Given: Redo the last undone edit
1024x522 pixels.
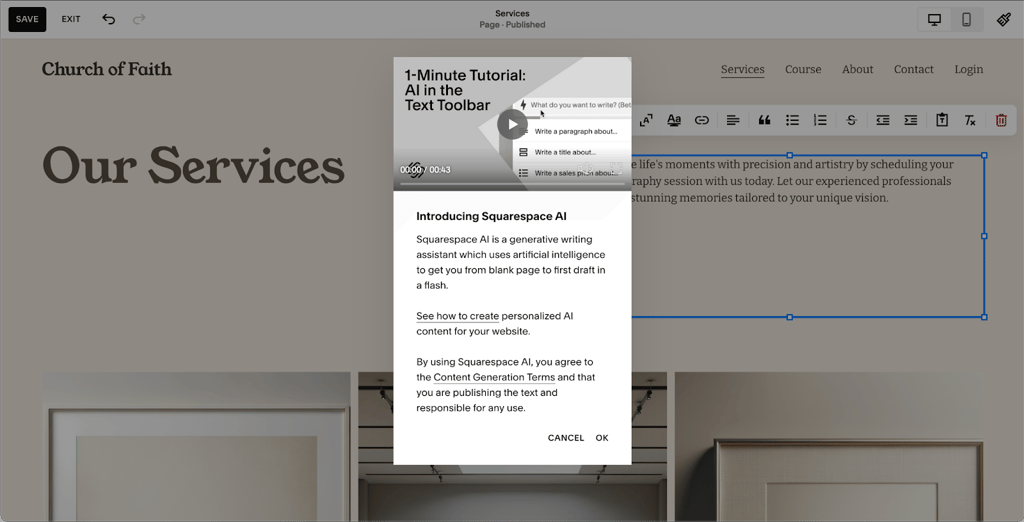Looking at the screenshot, I should 139,19.
